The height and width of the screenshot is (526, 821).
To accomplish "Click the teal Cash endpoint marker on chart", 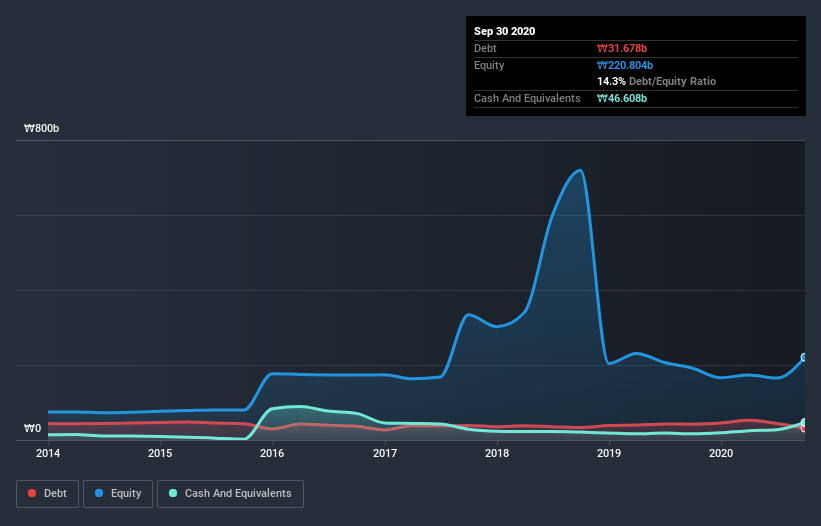I will coord(804,422).
